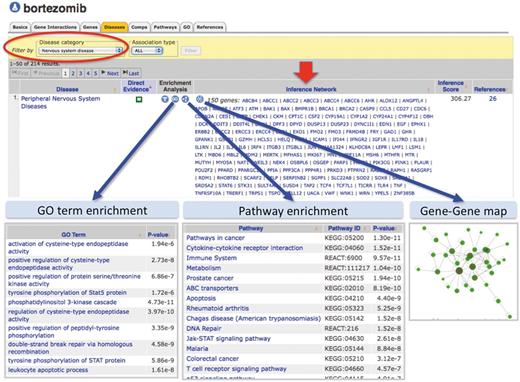This screenshot has width=520, height=382.
Task: Open the Disease category dropdown
Action: [81, 51]
